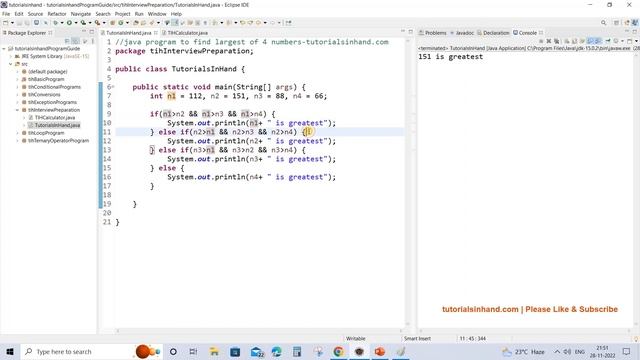Open the Refactor menu
The image size is (640, 360).
click(57, 14)
